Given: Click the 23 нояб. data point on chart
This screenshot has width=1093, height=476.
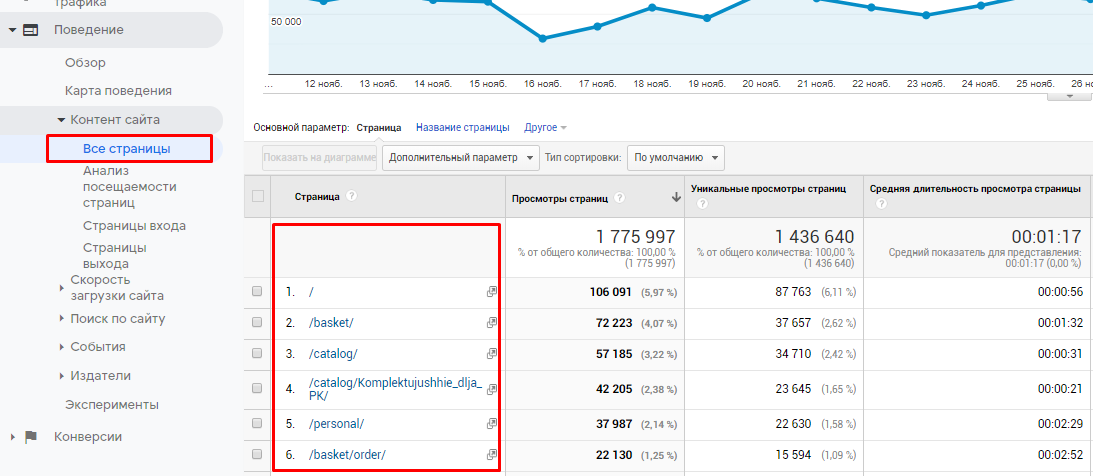Looking at the screenshot, I should [926, 15].
